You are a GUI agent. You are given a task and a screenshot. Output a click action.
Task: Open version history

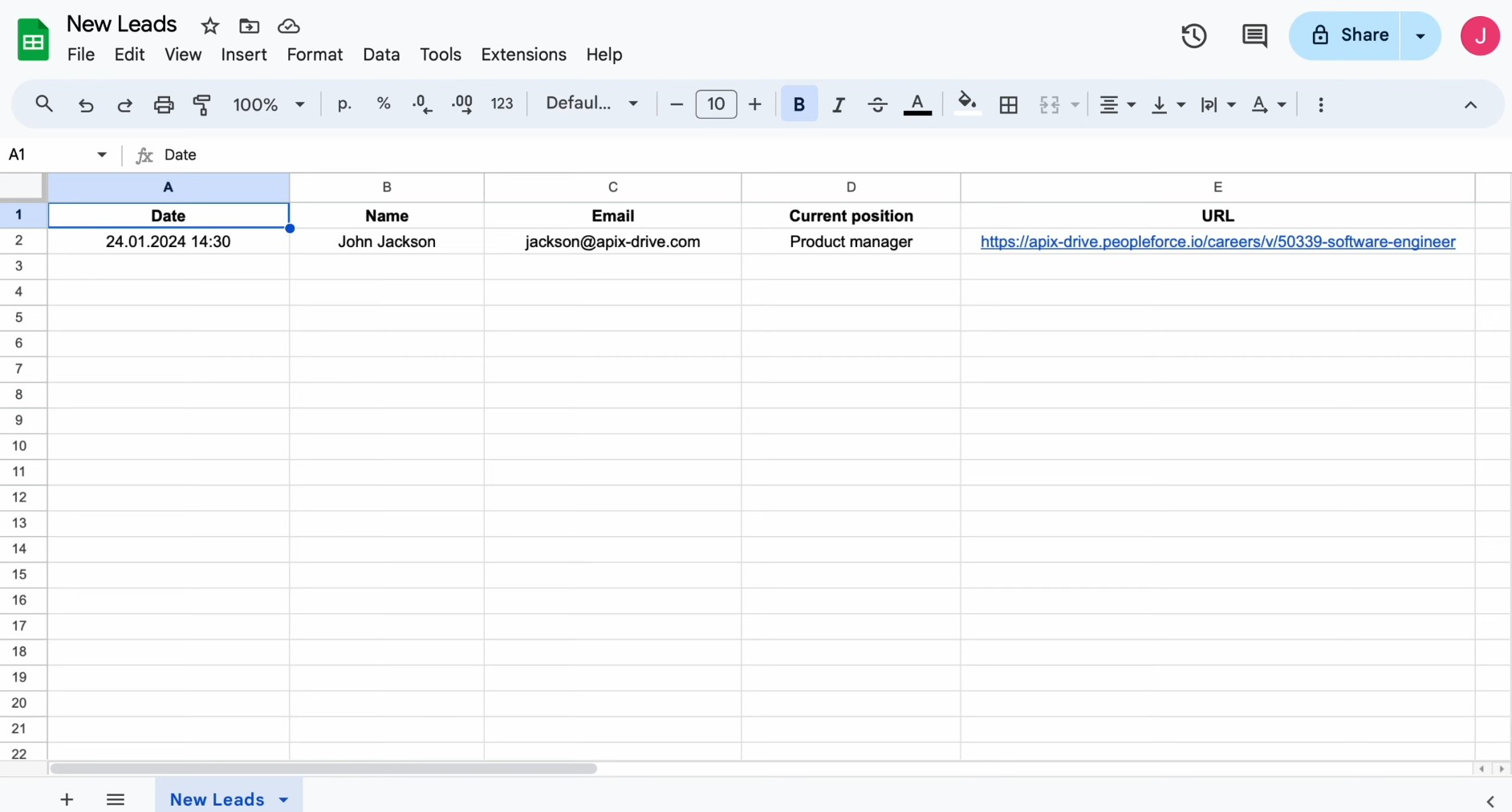pyautogui.click(x=1193, y=35)
